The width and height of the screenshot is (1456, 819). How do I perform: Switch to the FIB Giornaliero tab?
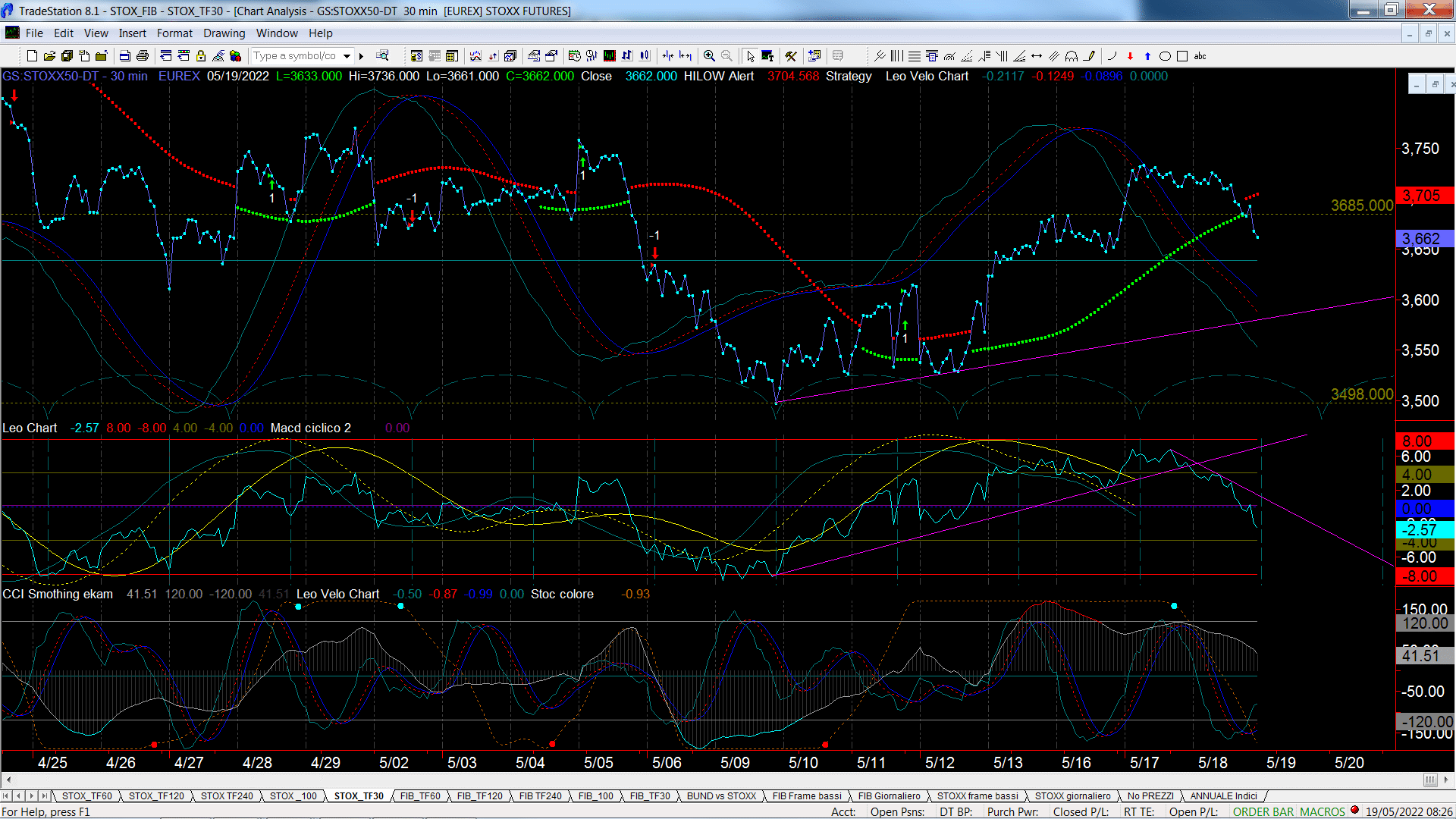[x=889, y=795]
